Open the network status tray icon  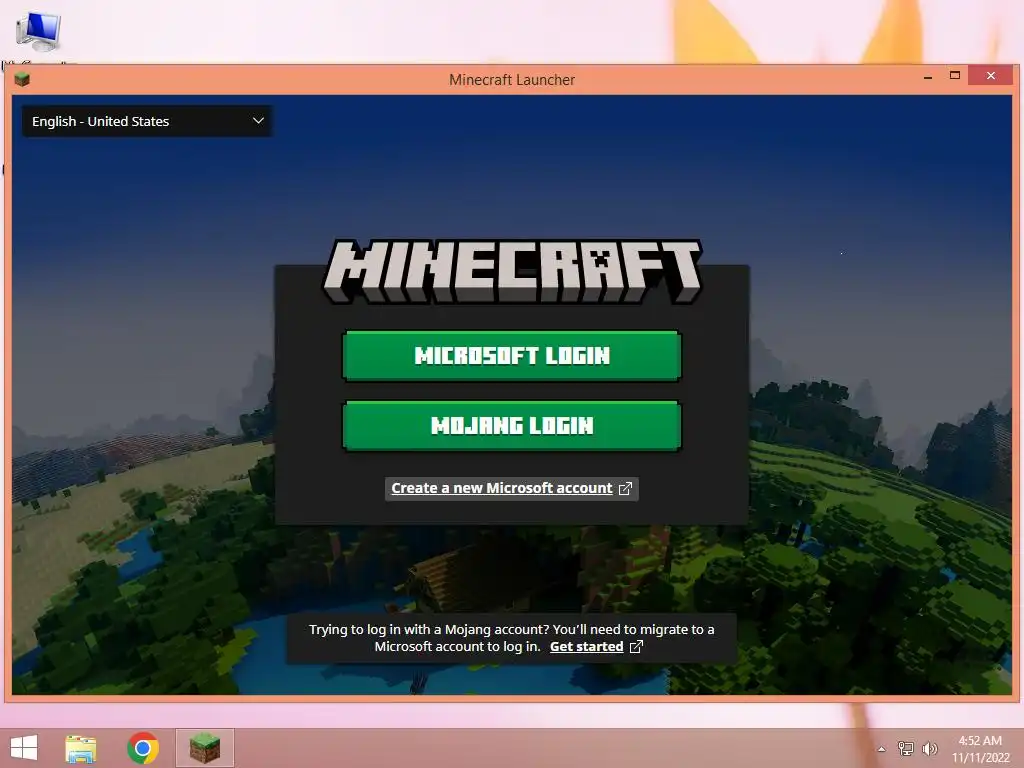coord(906,749)
